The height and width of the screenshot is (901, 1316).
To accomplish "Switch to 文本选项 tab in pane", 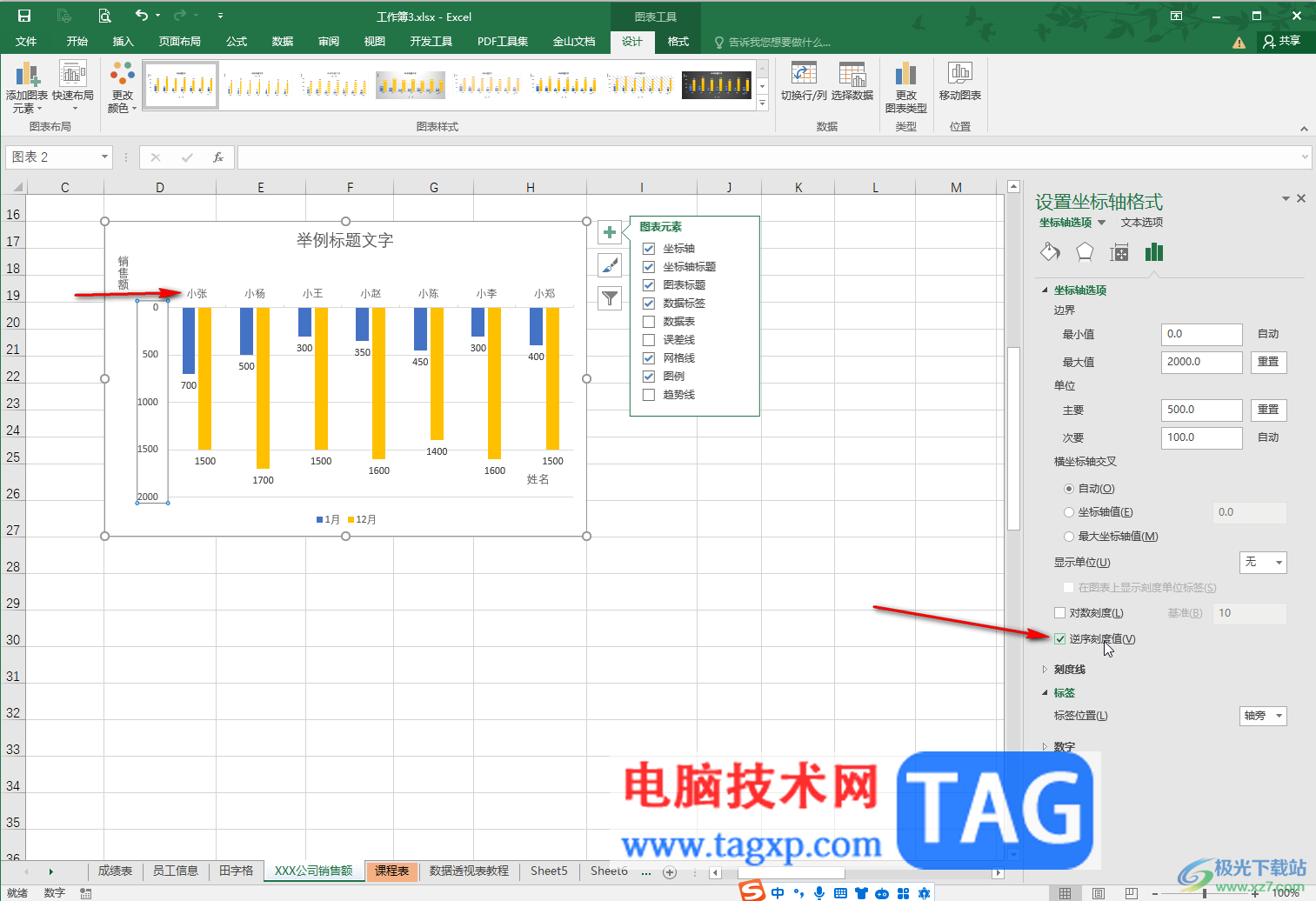I will pyautogui.click(x=1142, y=223).
